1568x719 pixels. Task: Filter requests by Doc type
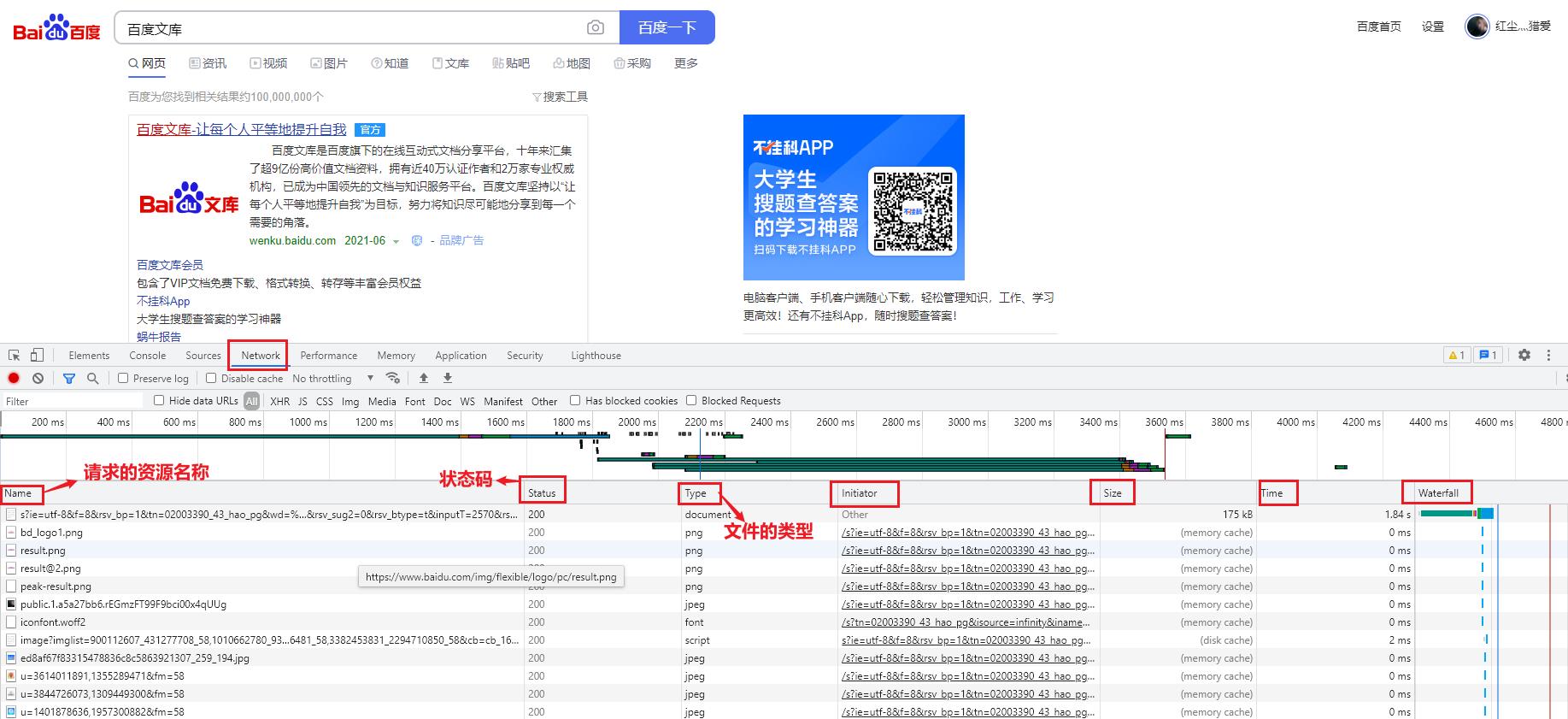[443, 401]
